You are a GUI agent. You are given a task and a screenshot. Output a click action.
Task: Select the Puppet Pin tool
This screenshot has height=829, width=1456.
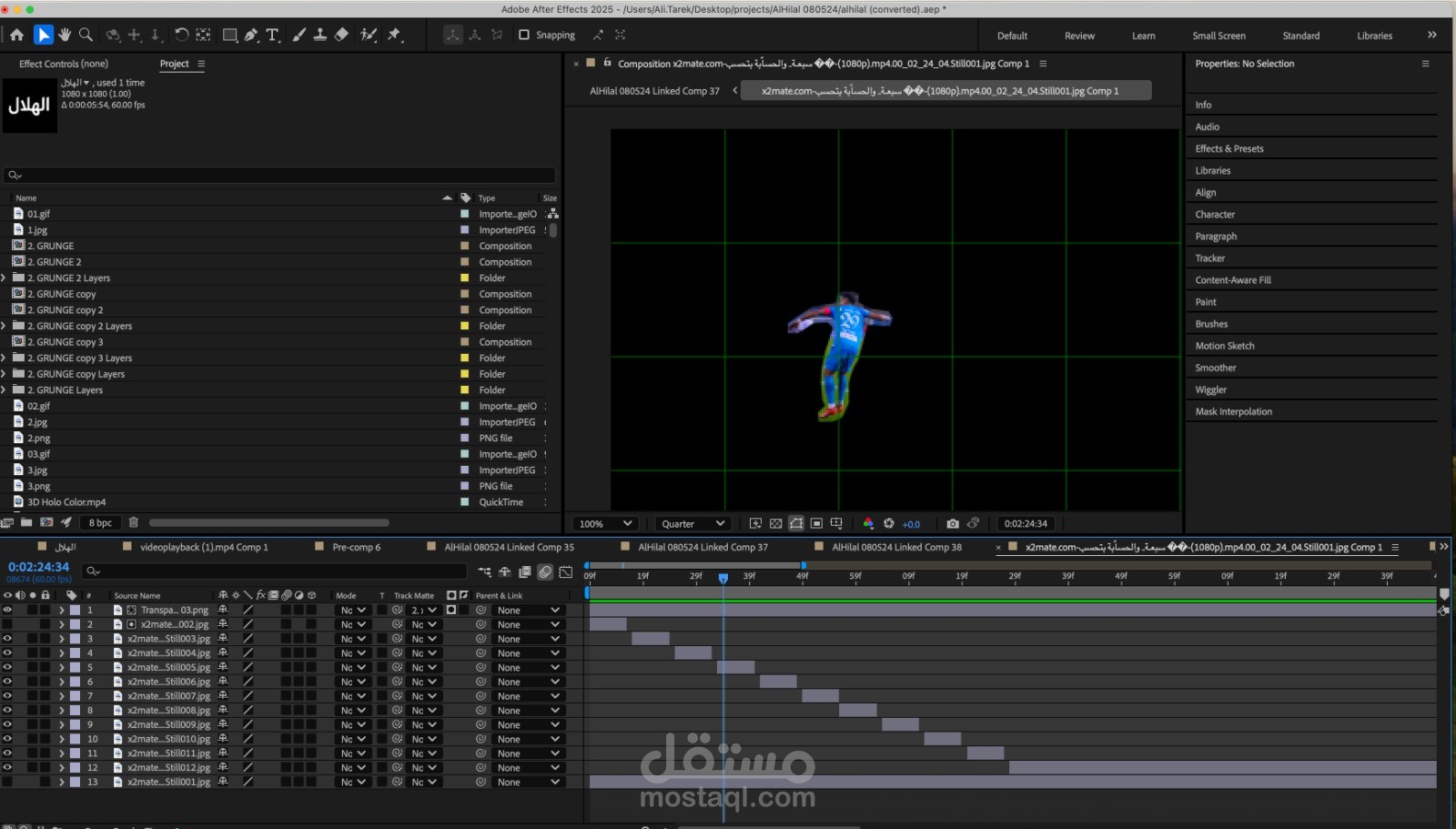[395, 35]
